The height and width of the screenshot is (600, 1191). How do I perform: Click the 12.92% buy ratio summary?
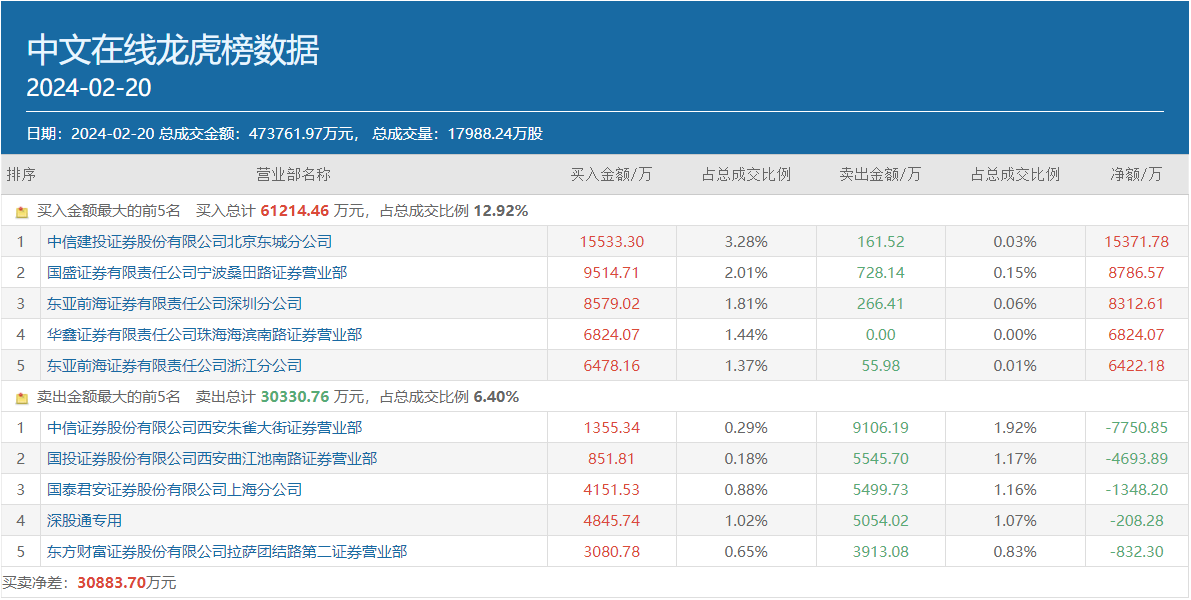coord(501,211)
